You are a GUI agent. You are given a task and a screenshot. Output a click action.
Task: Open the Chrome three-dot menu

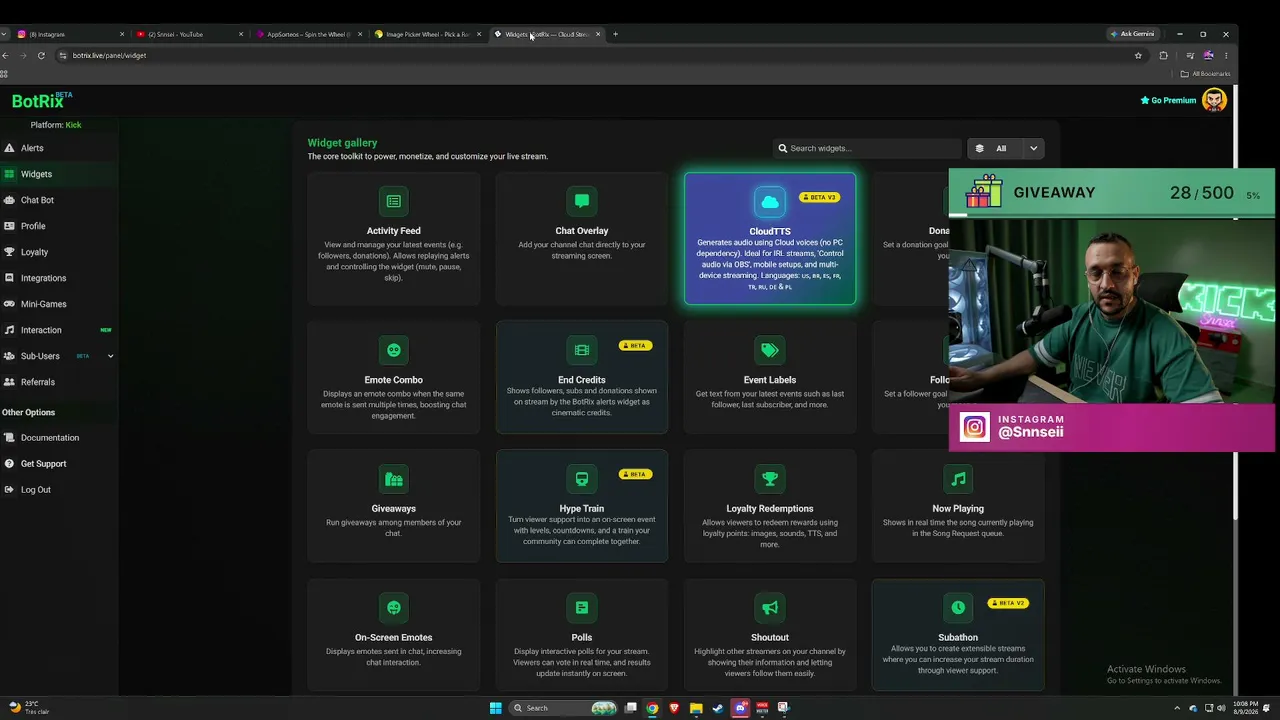1226,55
